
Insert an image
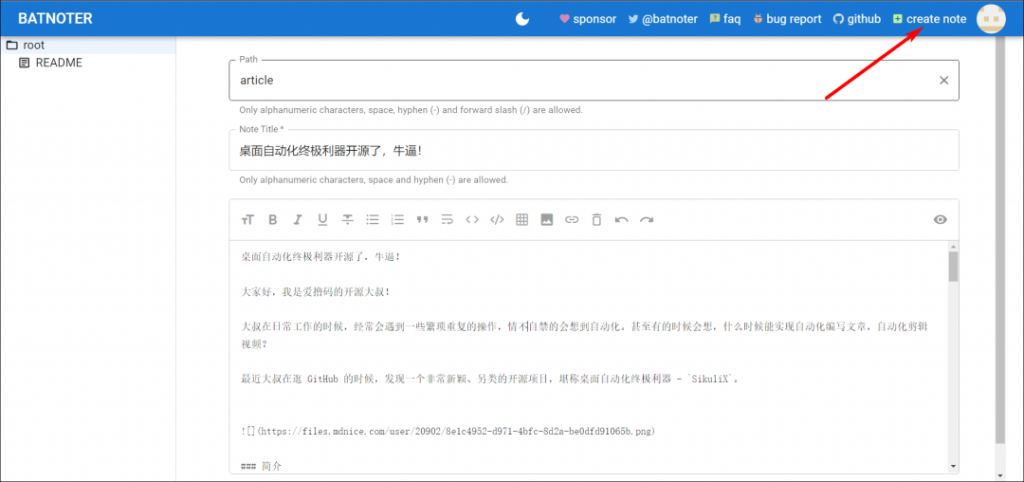[x=547, y=220]
